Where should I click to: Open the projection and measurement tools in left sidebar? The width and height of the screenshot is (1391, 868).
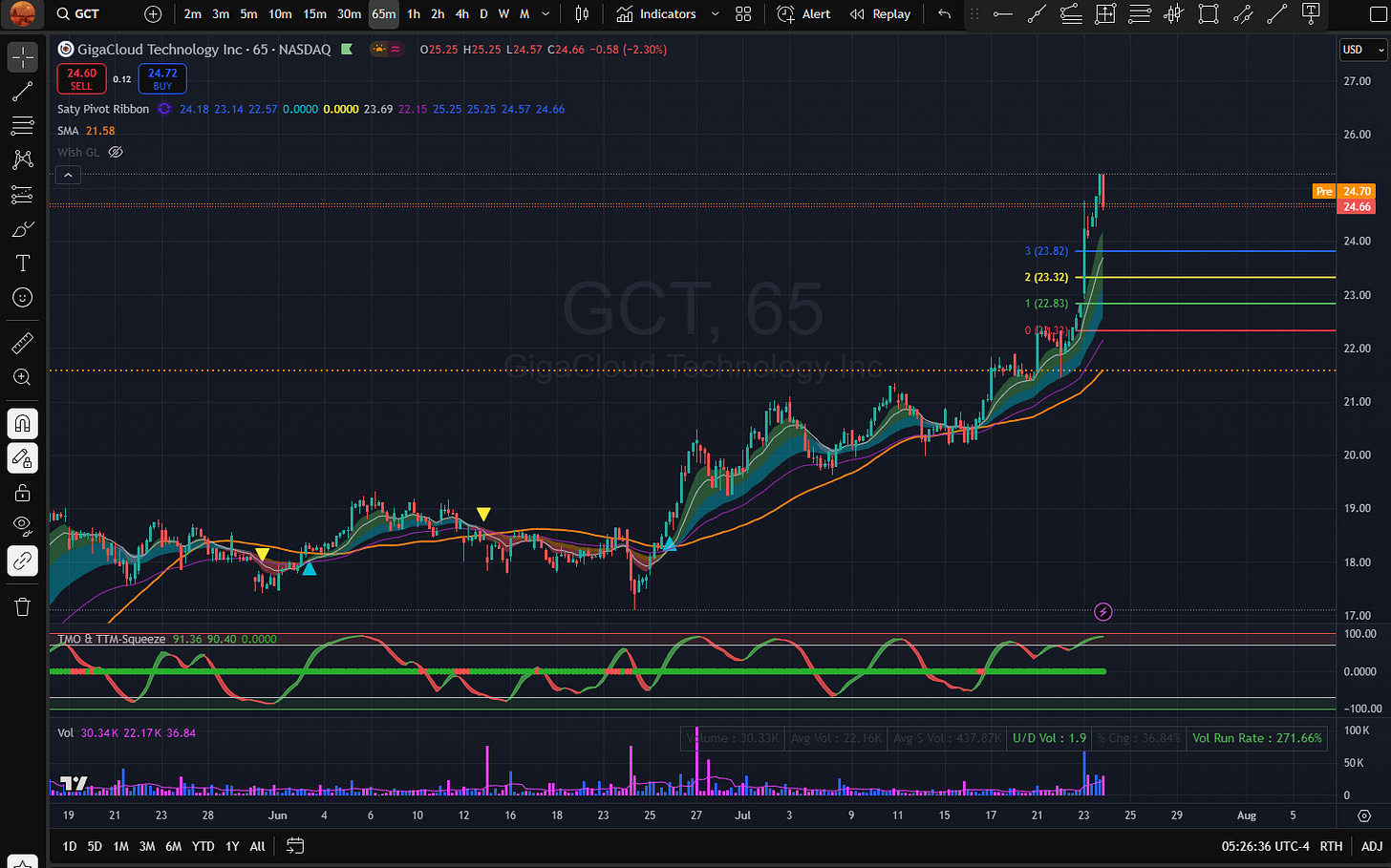(x=23, y=195)
